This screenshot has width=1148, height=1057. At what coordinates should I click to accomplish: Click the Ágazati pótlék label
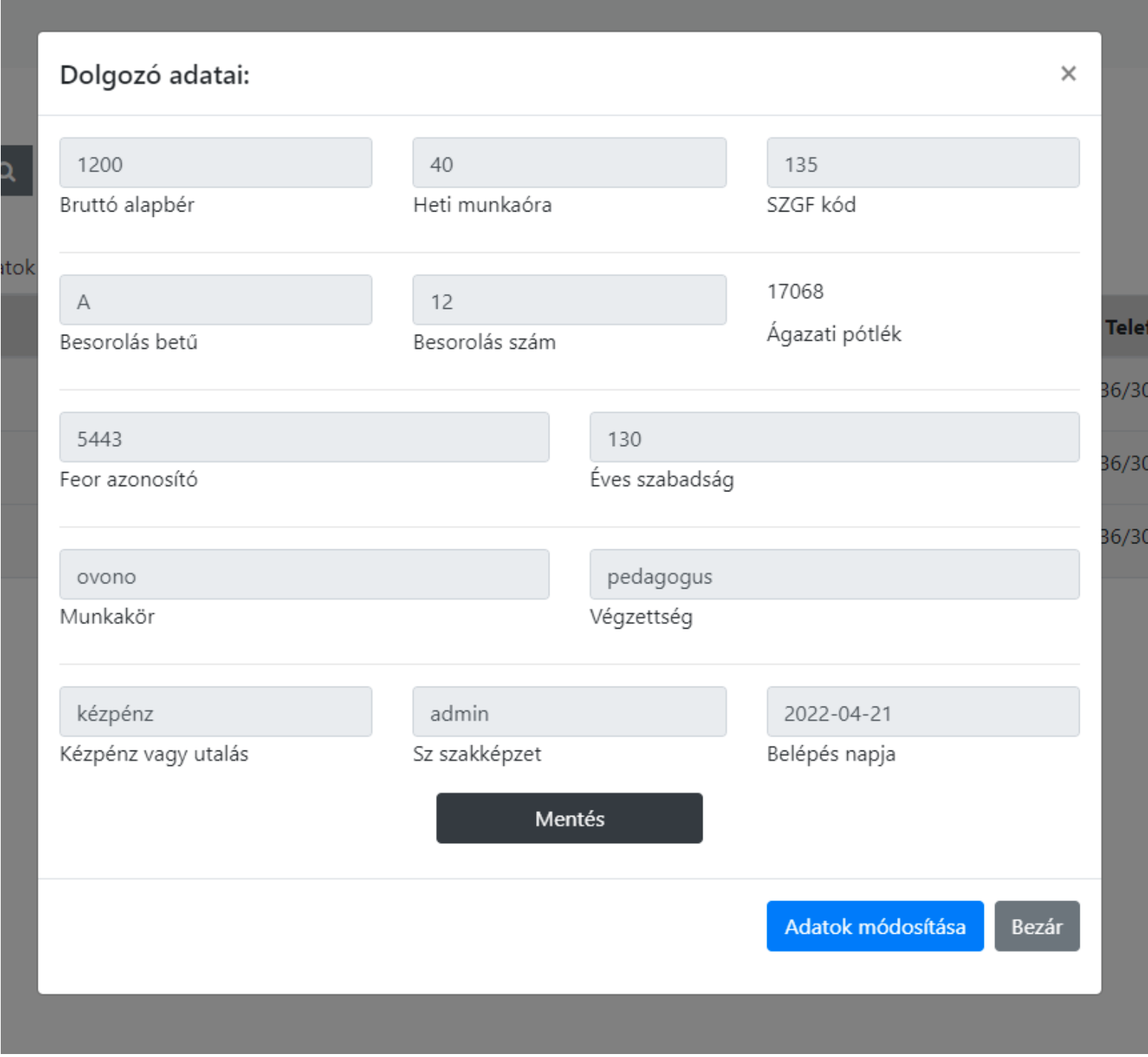[833, 334]
